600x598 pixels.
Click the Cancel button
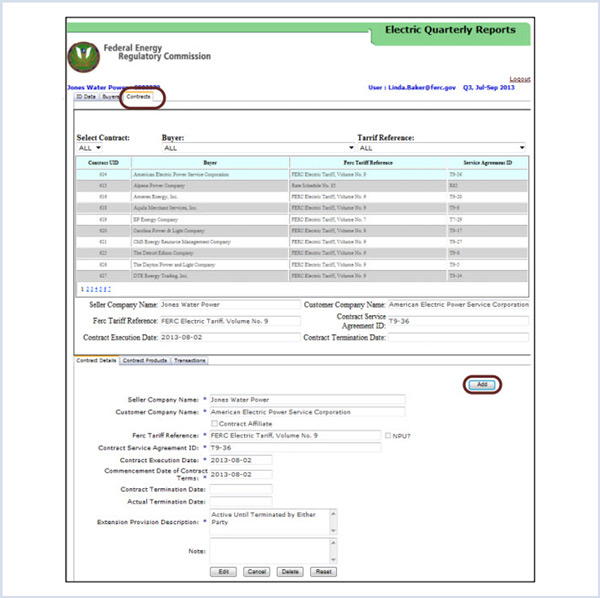pyautogui.click(x=256, y=571)
